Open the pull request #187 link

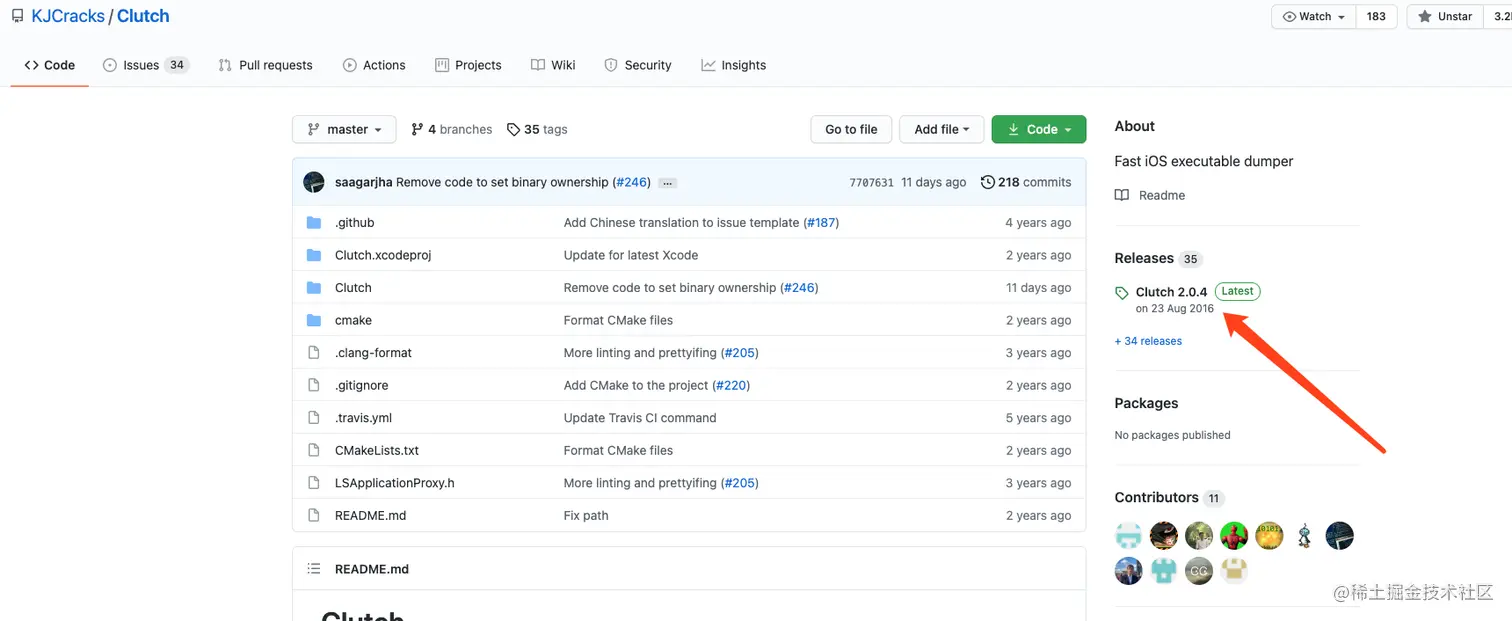(x=821, y=223)
